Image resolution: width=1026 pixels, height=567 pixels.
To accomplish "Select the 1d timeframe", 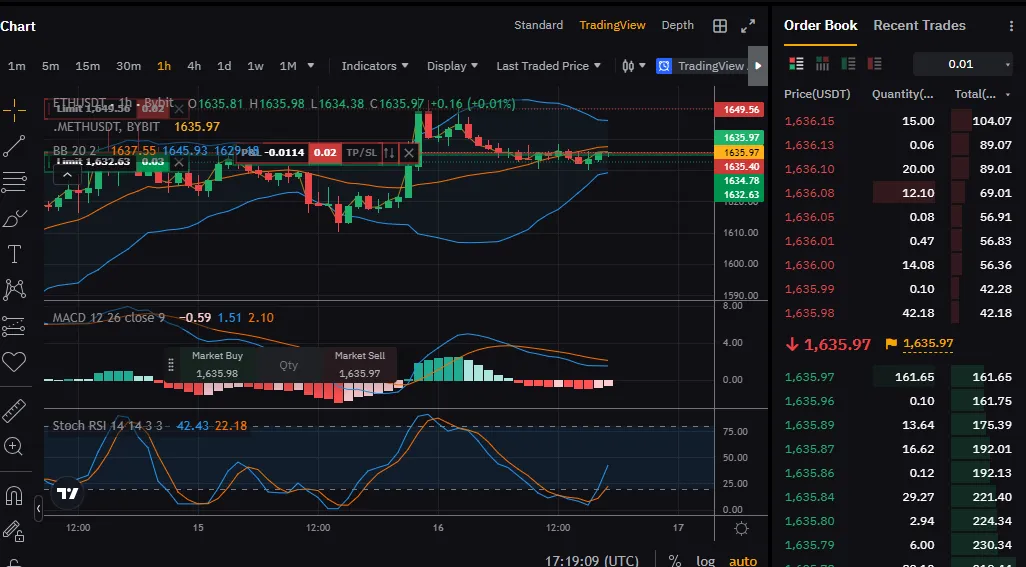I will (224, 66).
